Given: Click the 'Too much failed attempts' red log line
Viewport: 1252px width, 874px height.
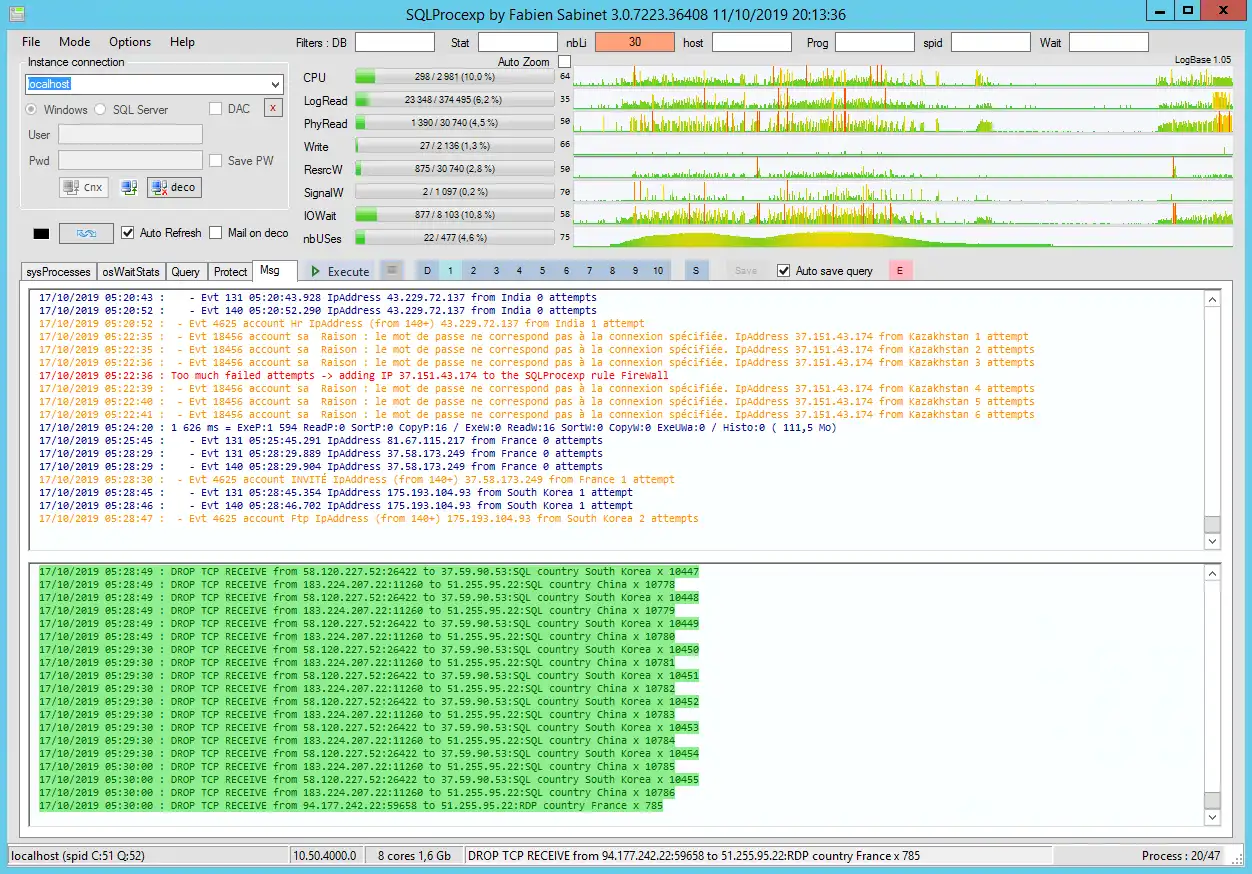Looking at the screenshot, I should (x=354, y=376).
